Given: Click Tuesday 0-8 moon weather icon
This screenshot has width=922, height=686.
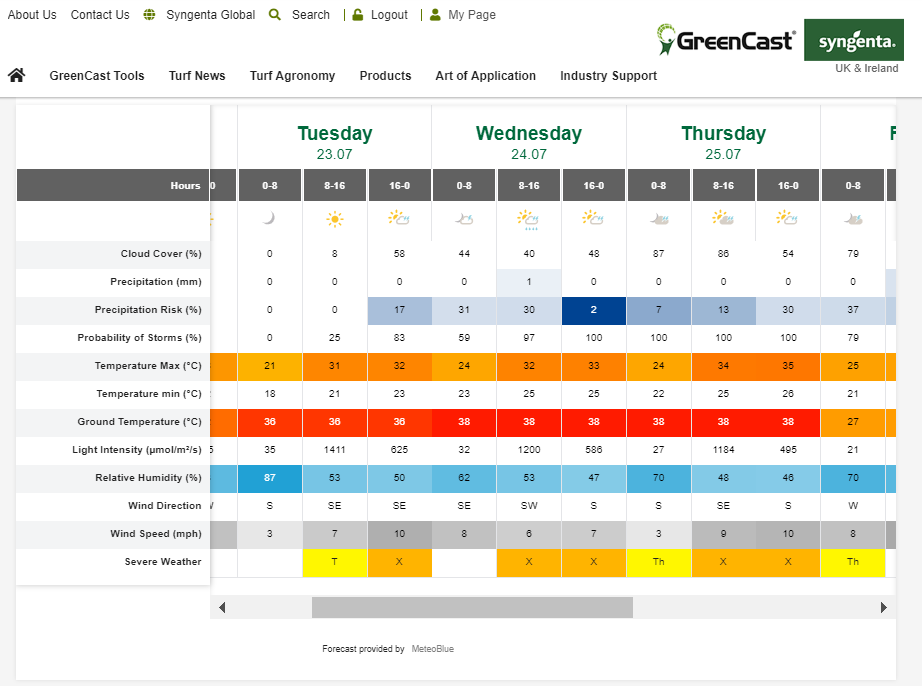Looking at the screenshot, I should click(269, 218).
